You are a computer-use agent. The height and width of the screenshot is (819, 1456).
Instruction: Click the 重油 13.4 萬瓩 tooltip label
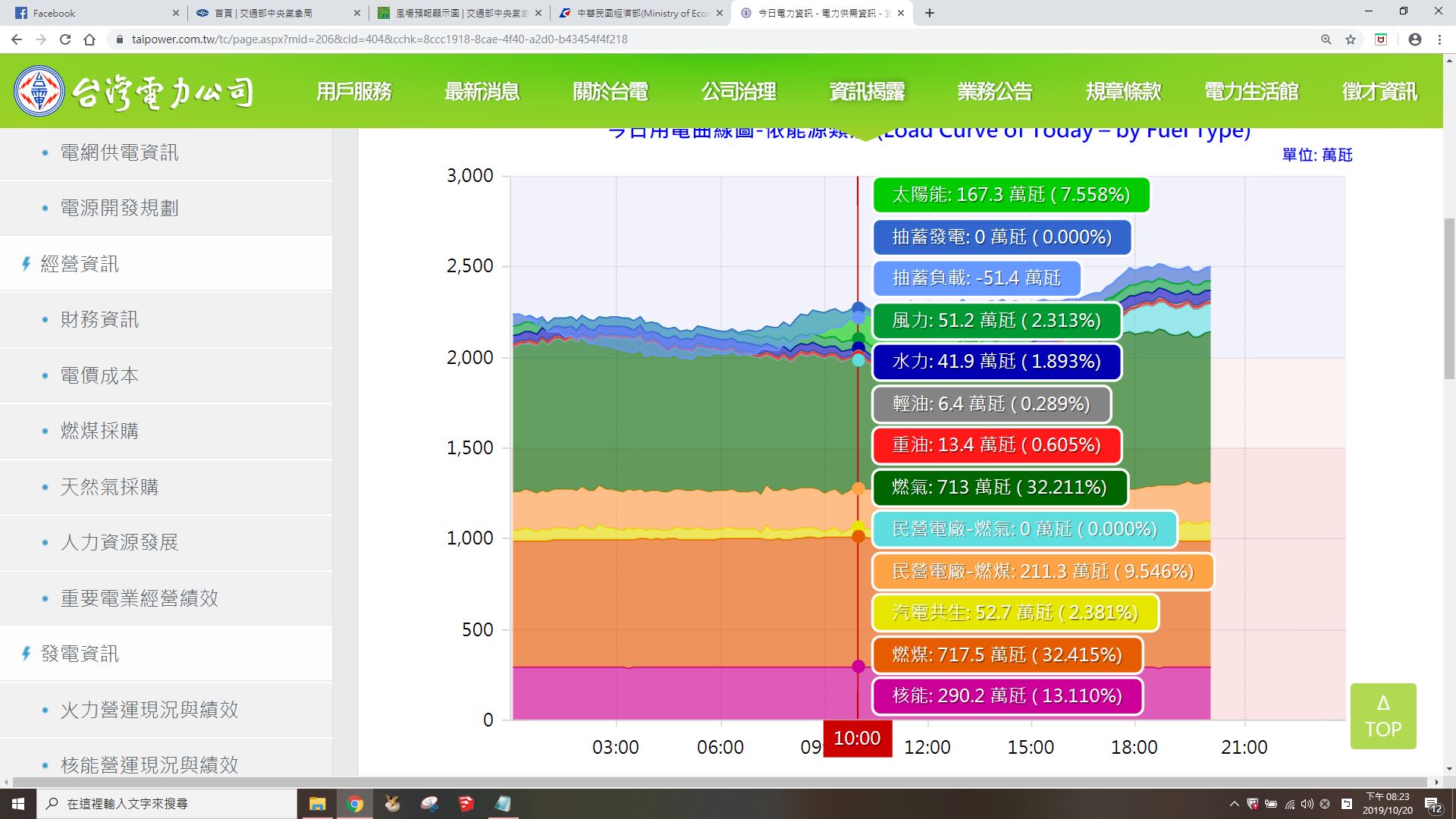[996, 445]
